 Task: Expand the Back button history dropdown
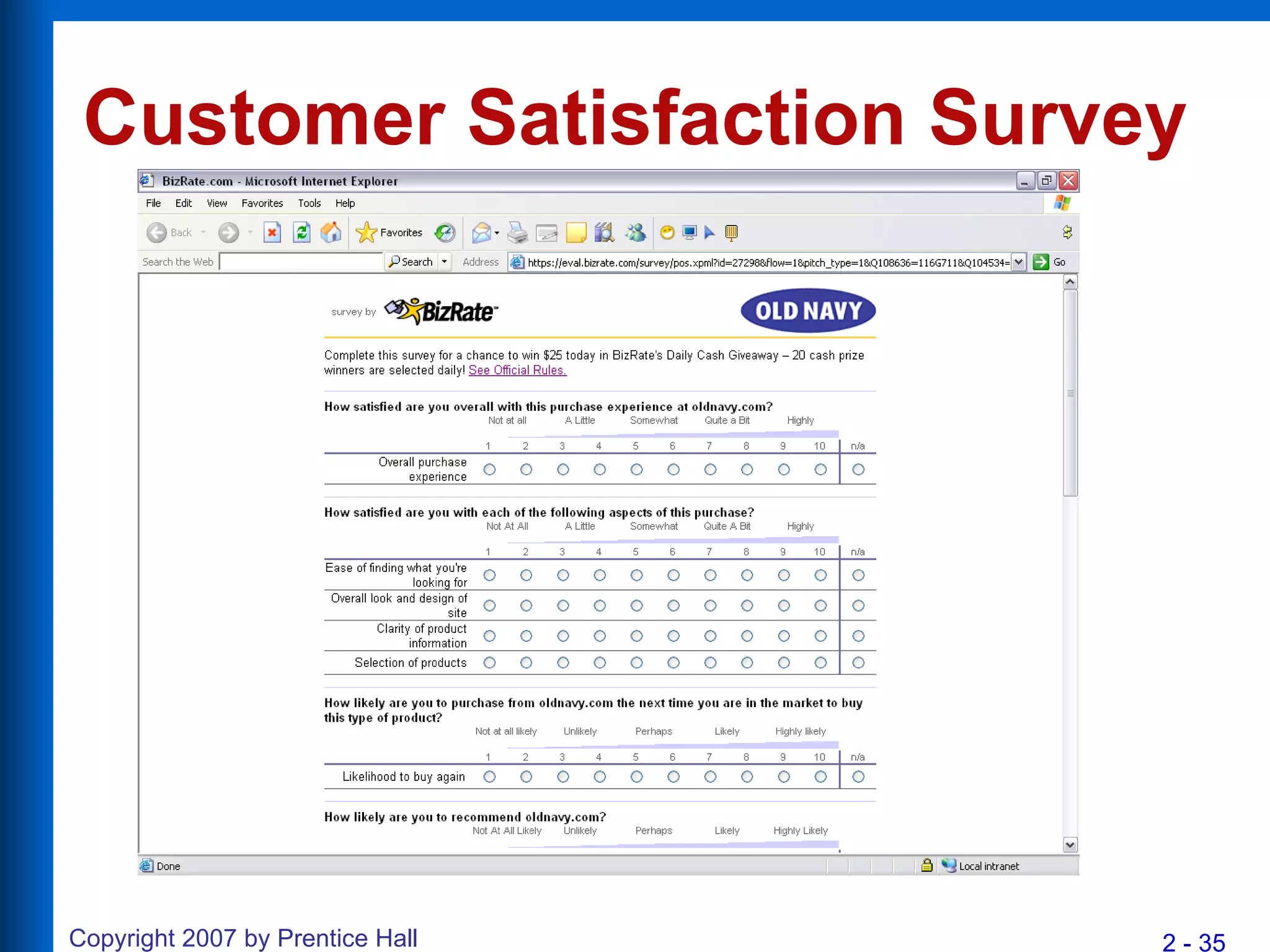pos(203,232)
